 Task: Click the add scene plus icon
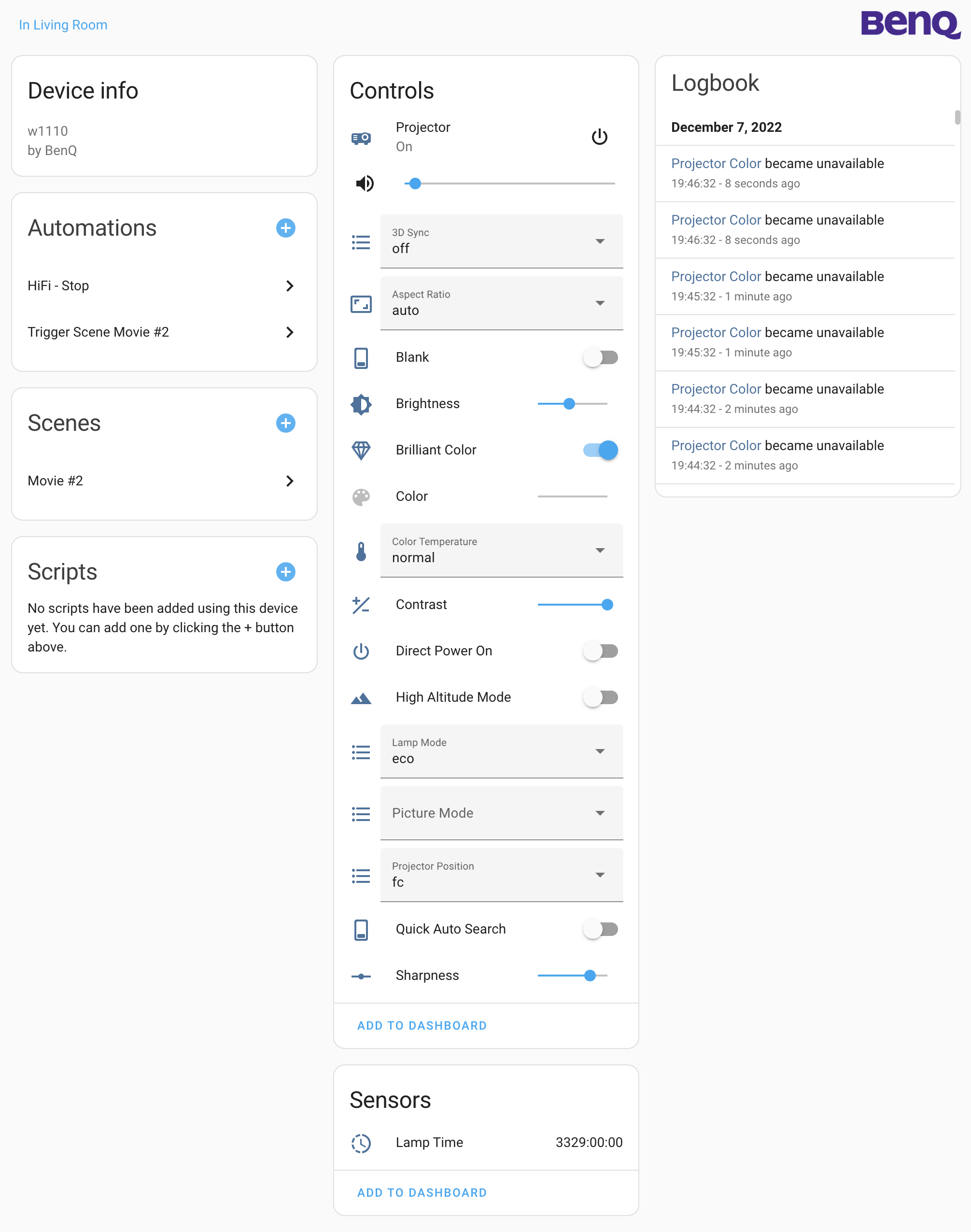pyautogui.click(x=285, y=423)
